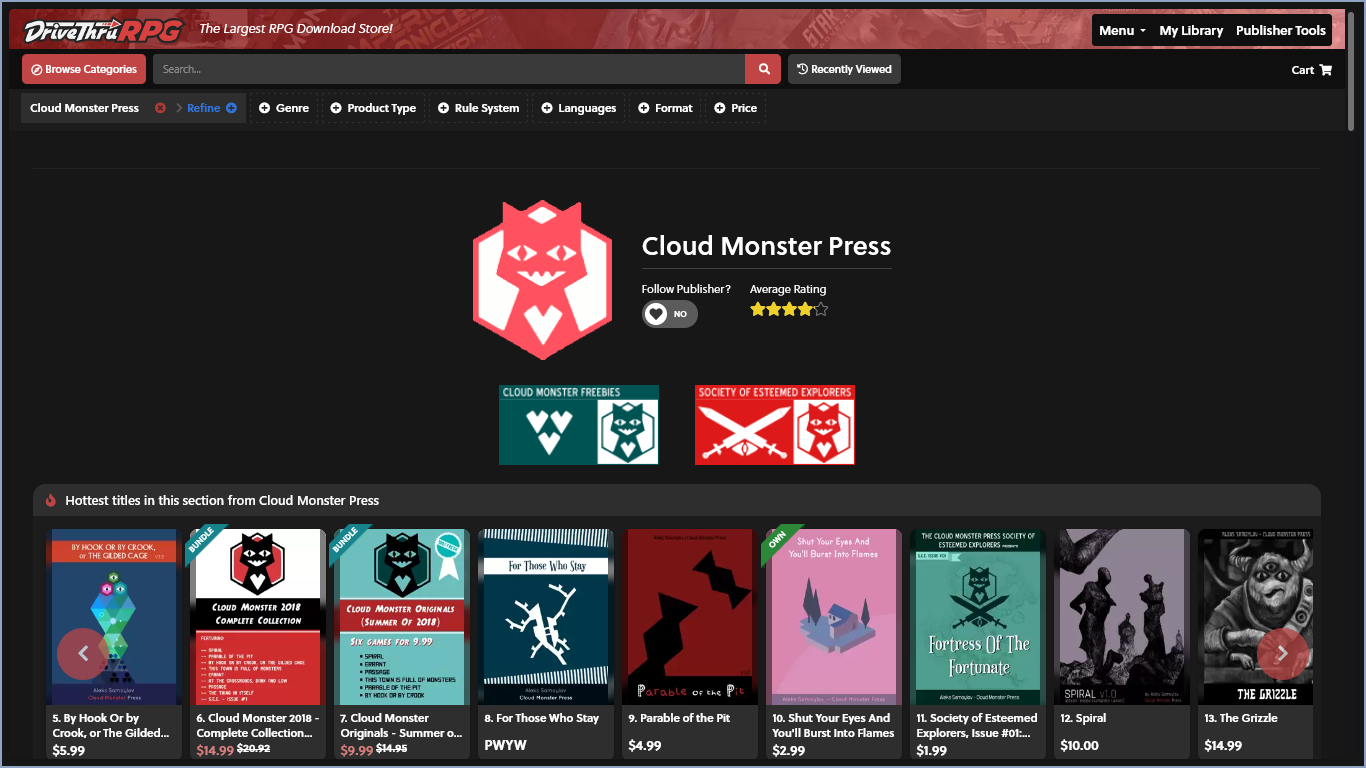Expand the Genre filter
This screenshot has width=1366, height=768.
[283, 108]
